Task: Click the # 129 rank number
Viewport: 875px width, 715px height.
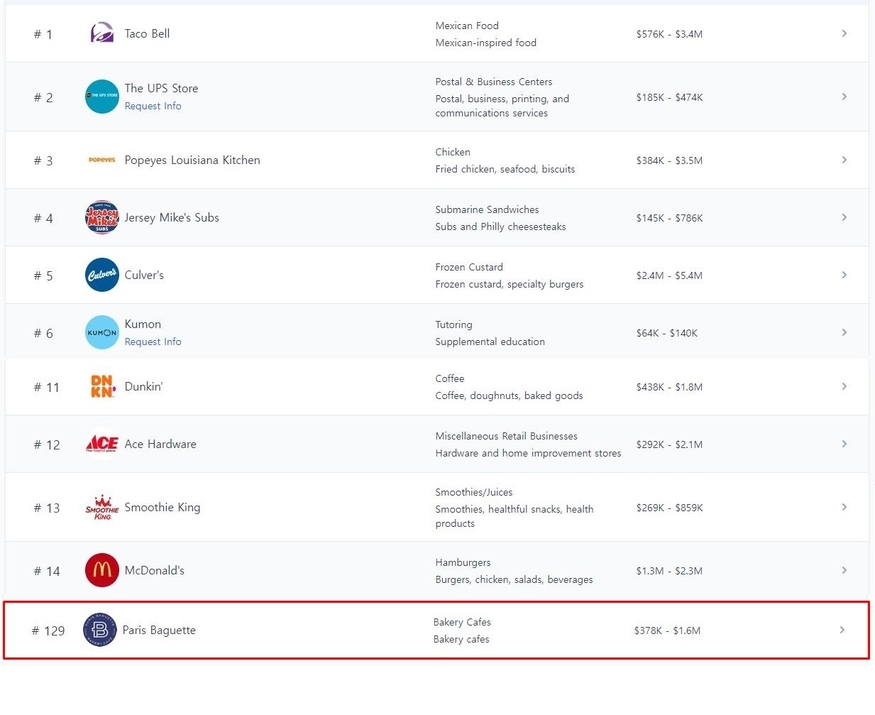Action: [48, 631]
